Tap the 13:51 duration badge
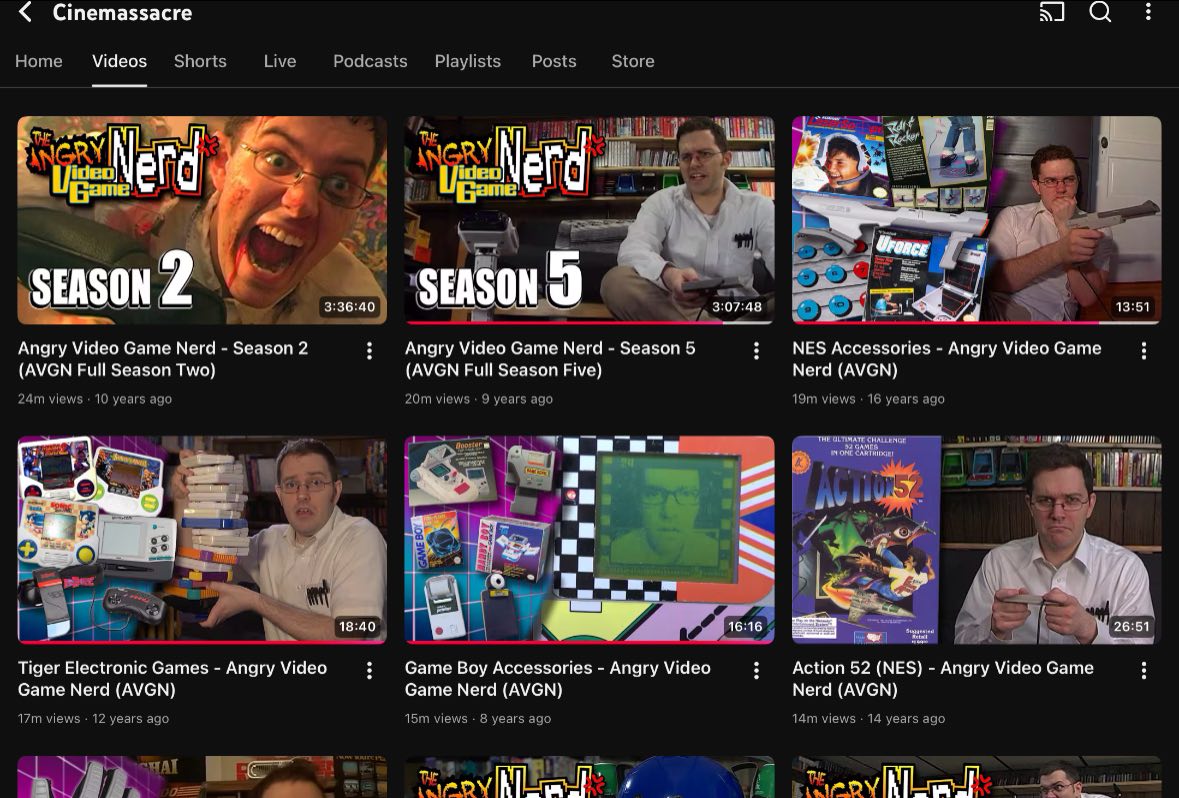Viewport: 1179px width, 798px height. (1132, 307)
